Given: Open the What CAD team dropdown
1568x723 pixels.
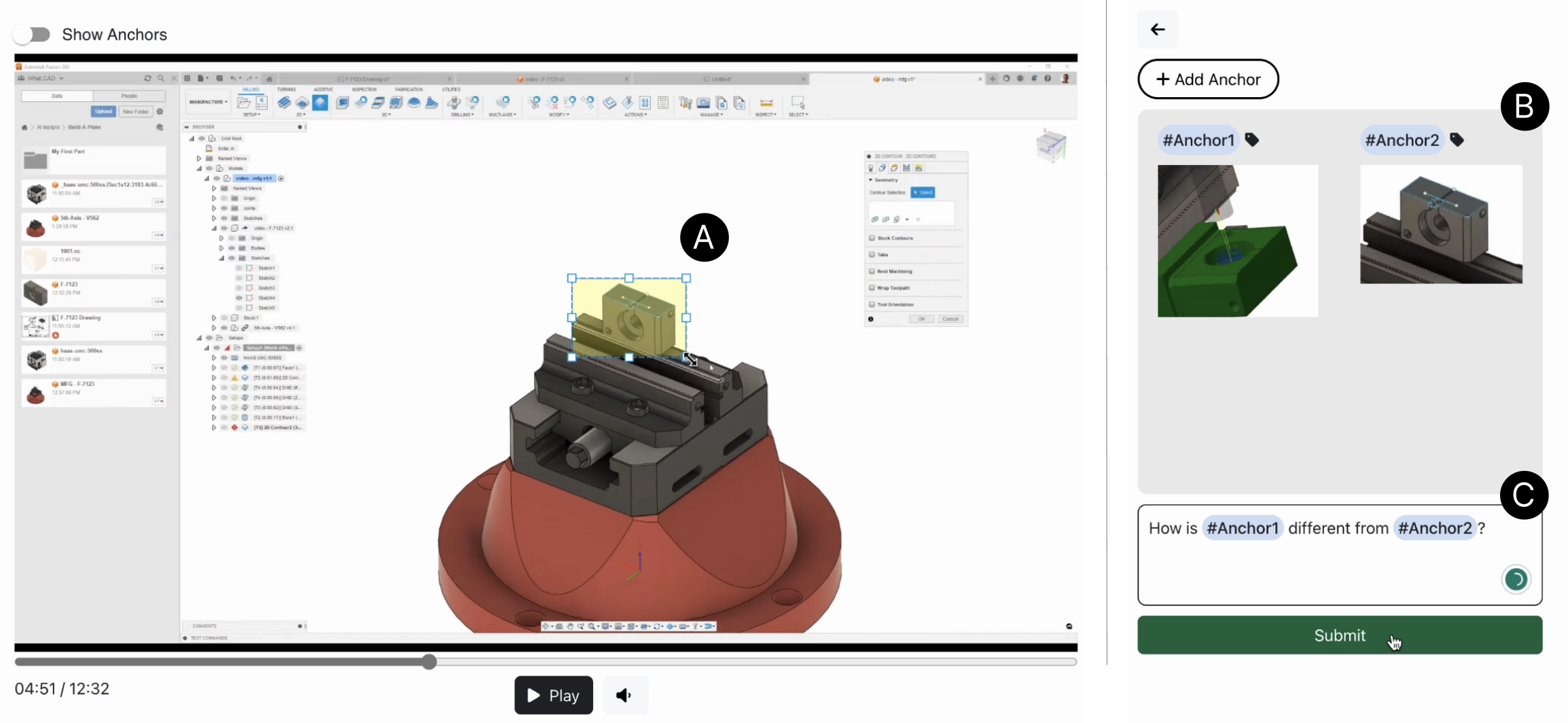Looking at the screenshot, I should coord(45,78).
